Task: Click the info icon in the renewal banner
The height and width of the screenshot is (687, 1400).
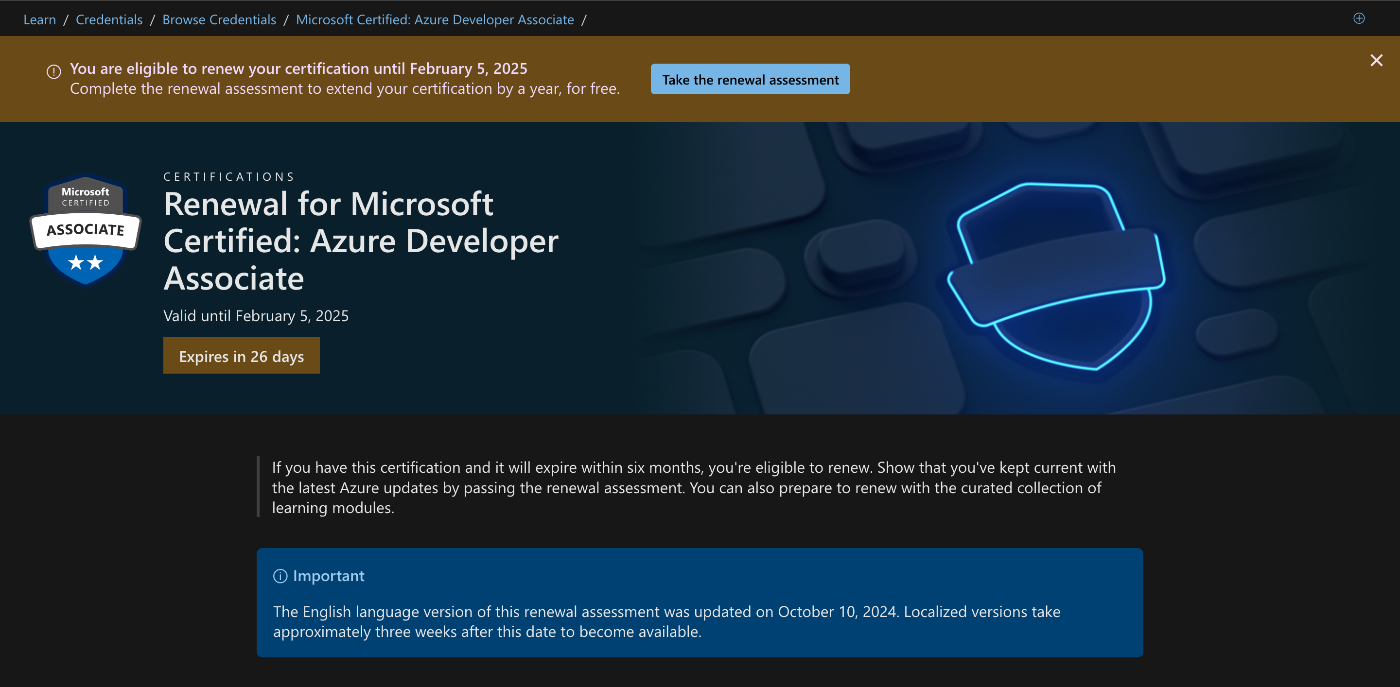Action: pyautogui.click(x=54, y=71)
